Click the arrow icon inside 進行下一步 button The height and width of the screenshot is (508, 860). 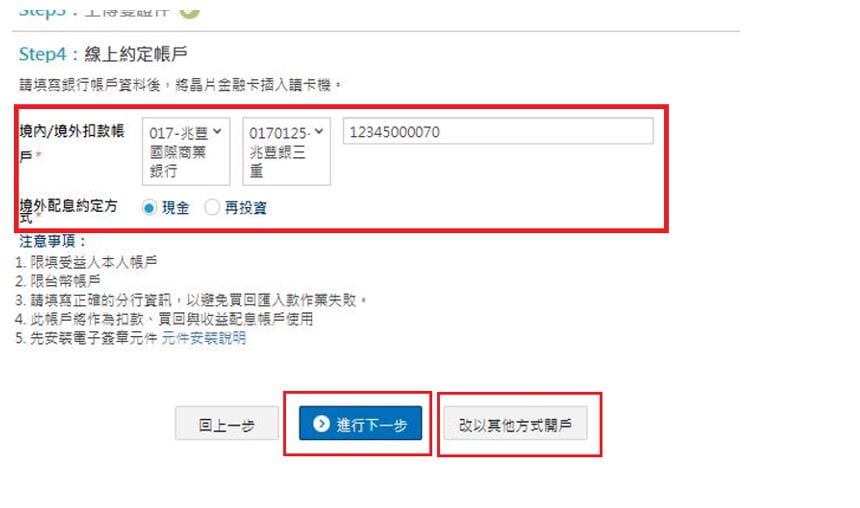click(321, 424)
